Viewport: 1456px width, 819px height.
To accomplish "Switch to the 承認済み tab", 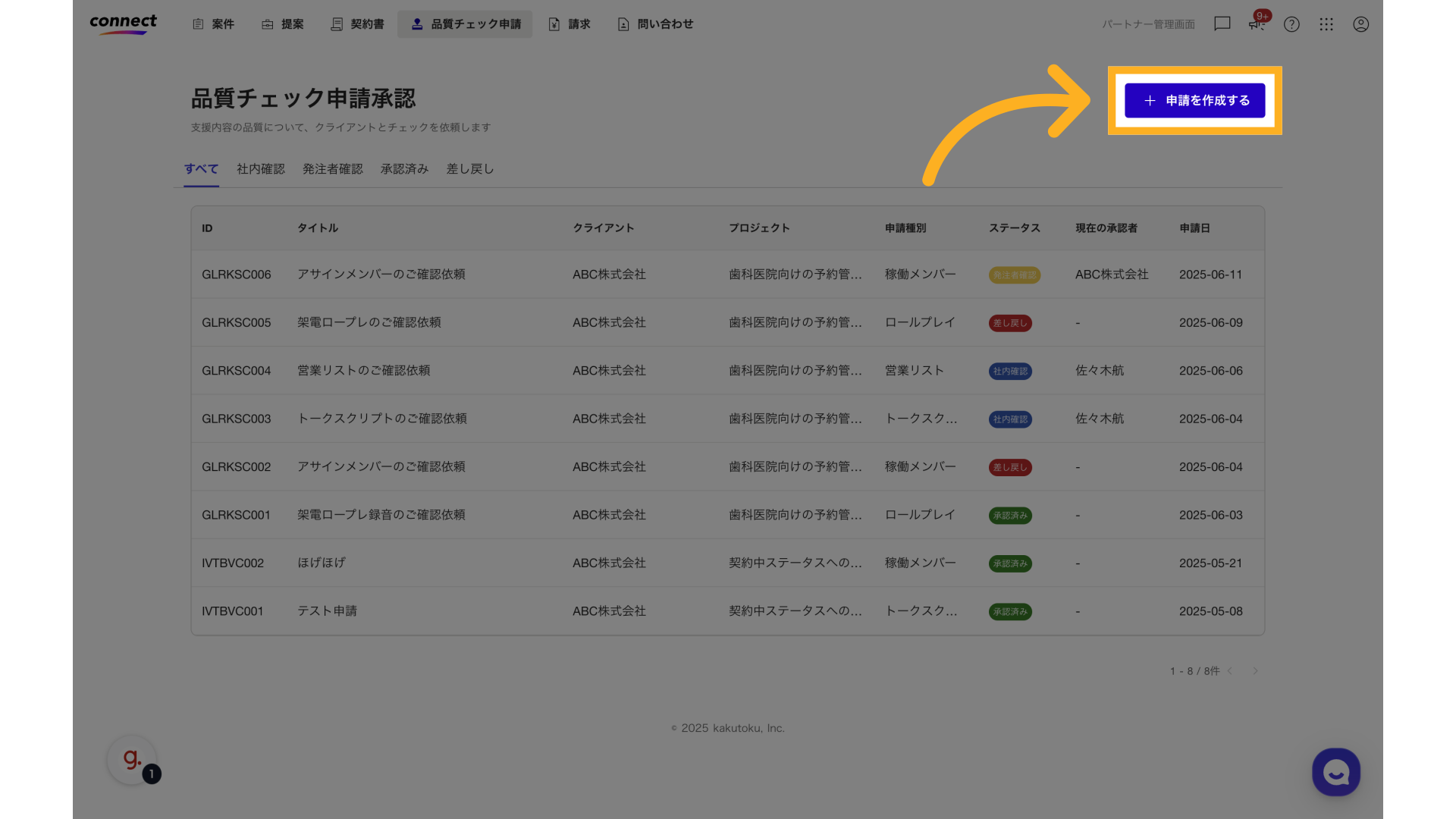I will pyautogui.click(x=404, y=169).
